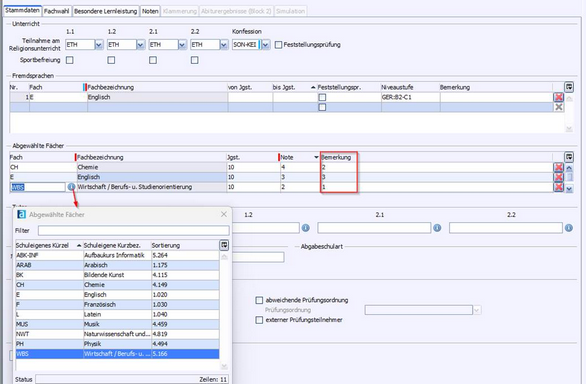586x384 pixels.
Task: Open the Besondere Lernleistung tab
Action: [105, 11]
